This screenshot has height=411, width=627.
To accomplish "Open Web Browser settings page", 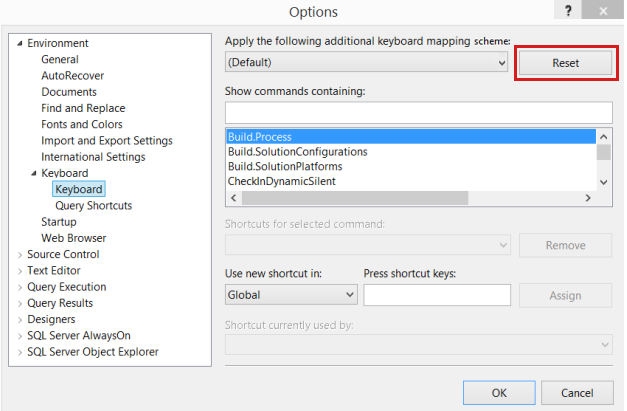I will click(74, 238).
